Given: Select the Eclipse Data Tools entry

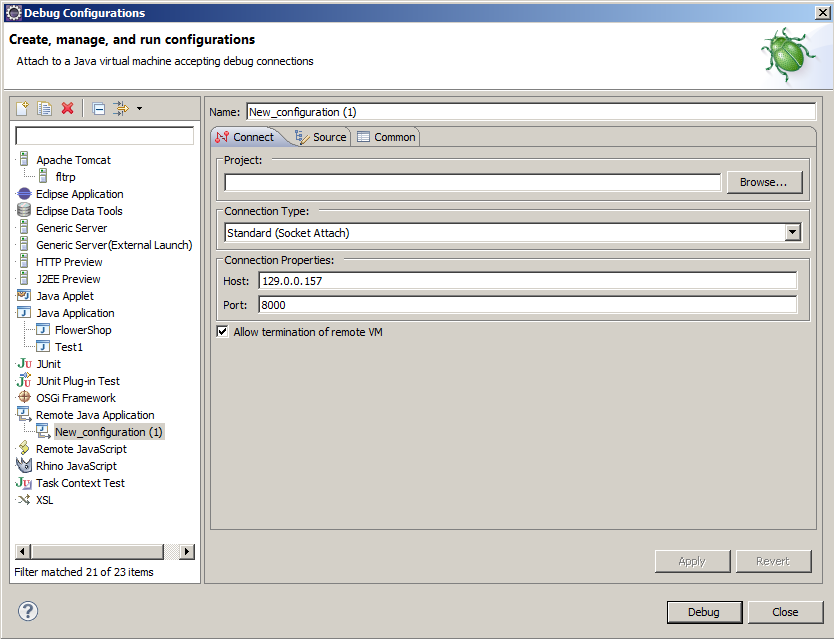Looking at the screenshot, I should pyautogui.click(x=79, y=211).
